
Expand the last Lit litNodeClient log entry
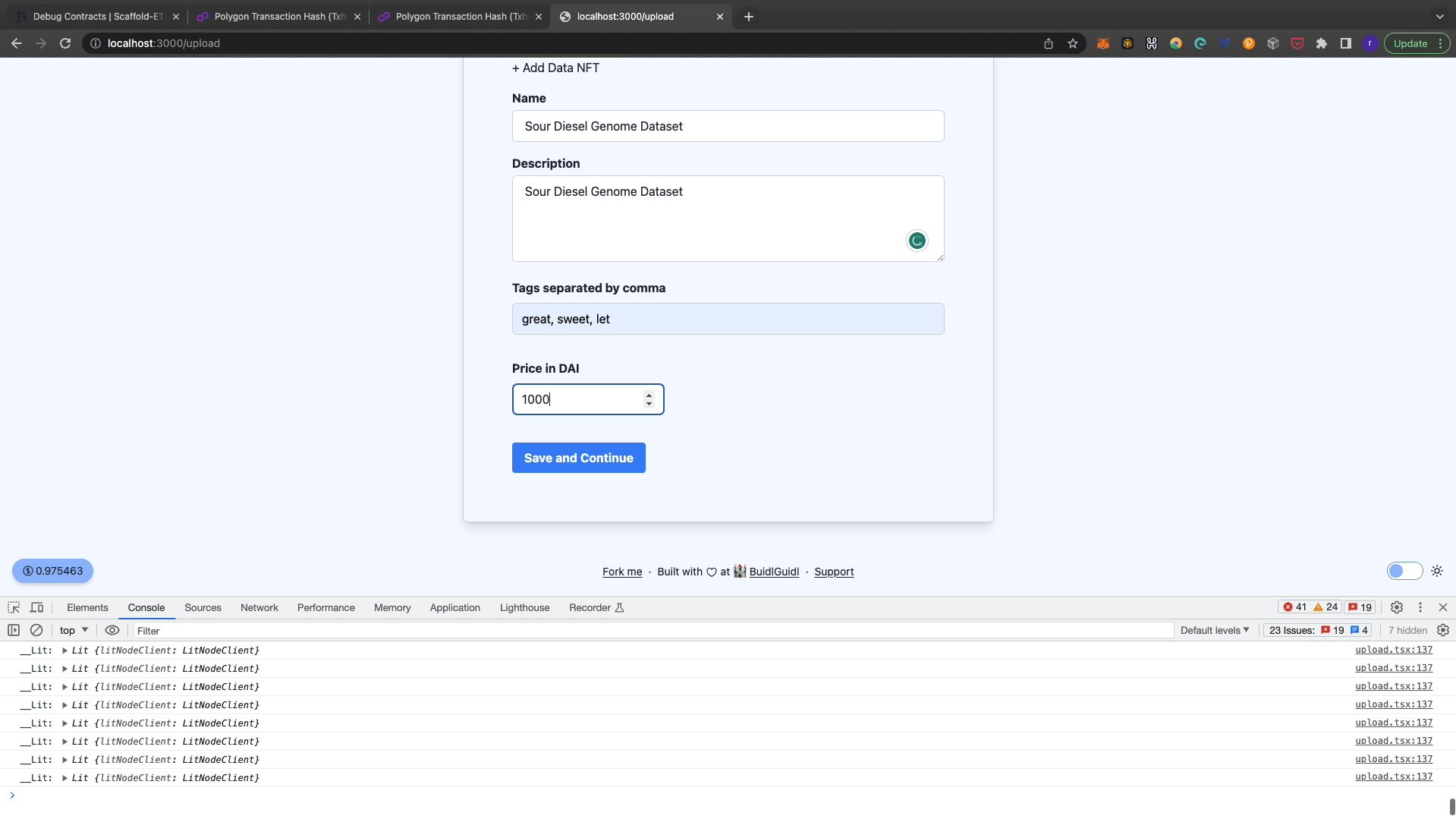point(64,778)
